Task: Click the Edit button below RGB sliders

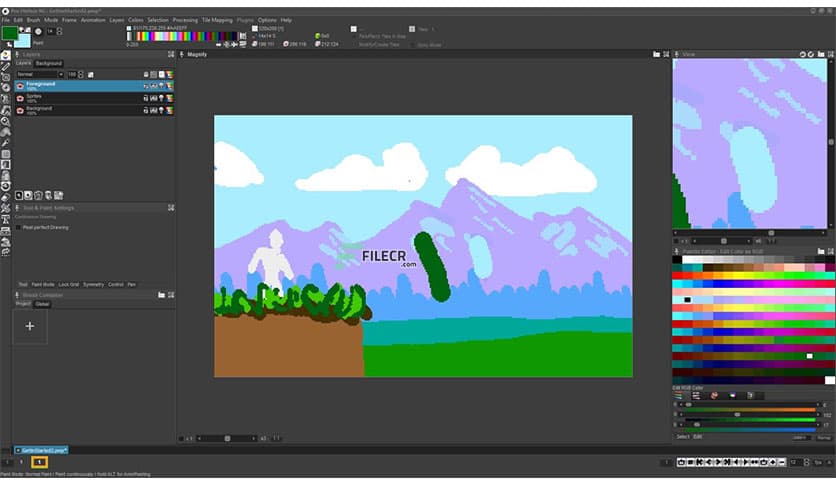Action: coord(698,436)
